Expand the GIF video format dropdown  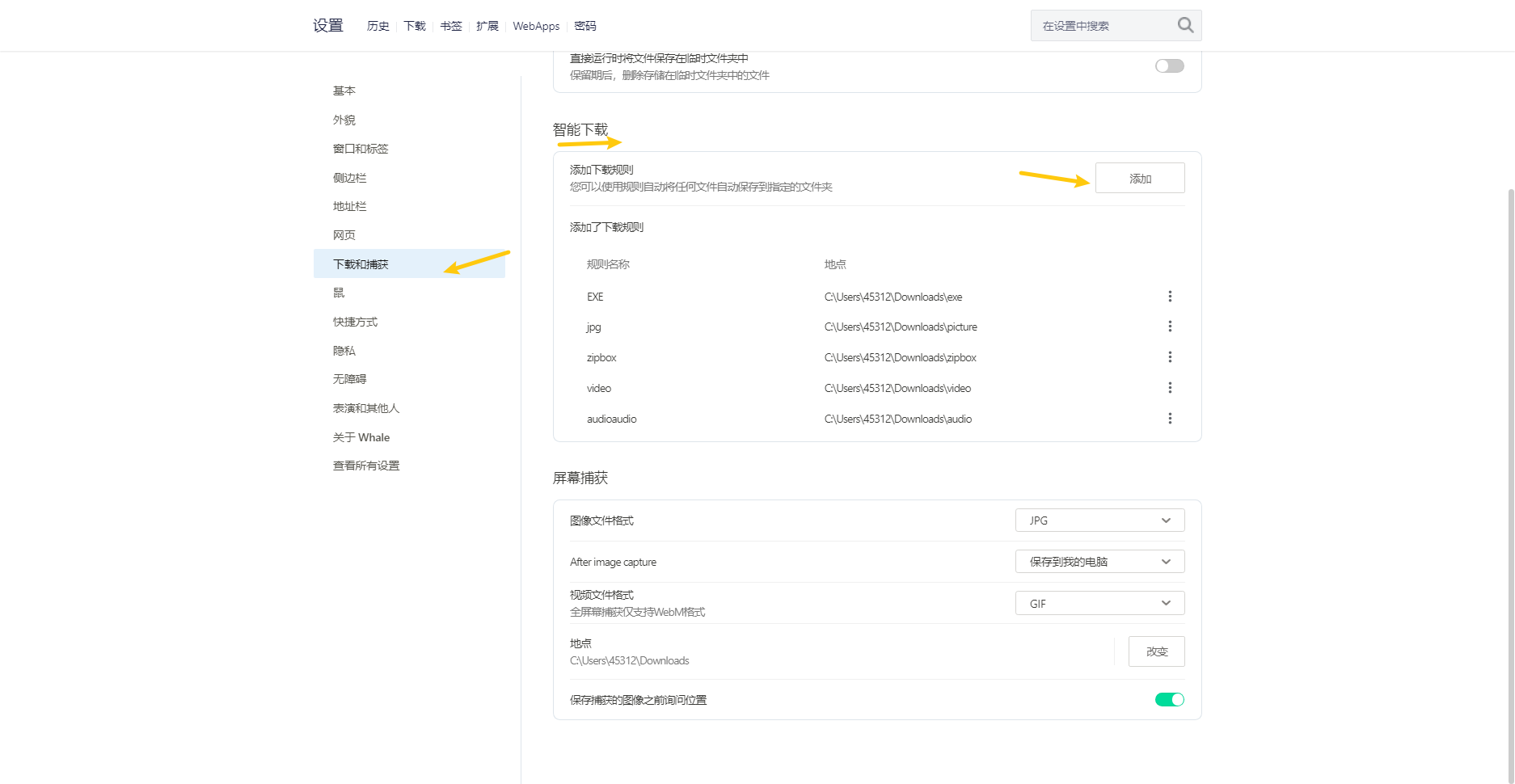click(1099, 604)
